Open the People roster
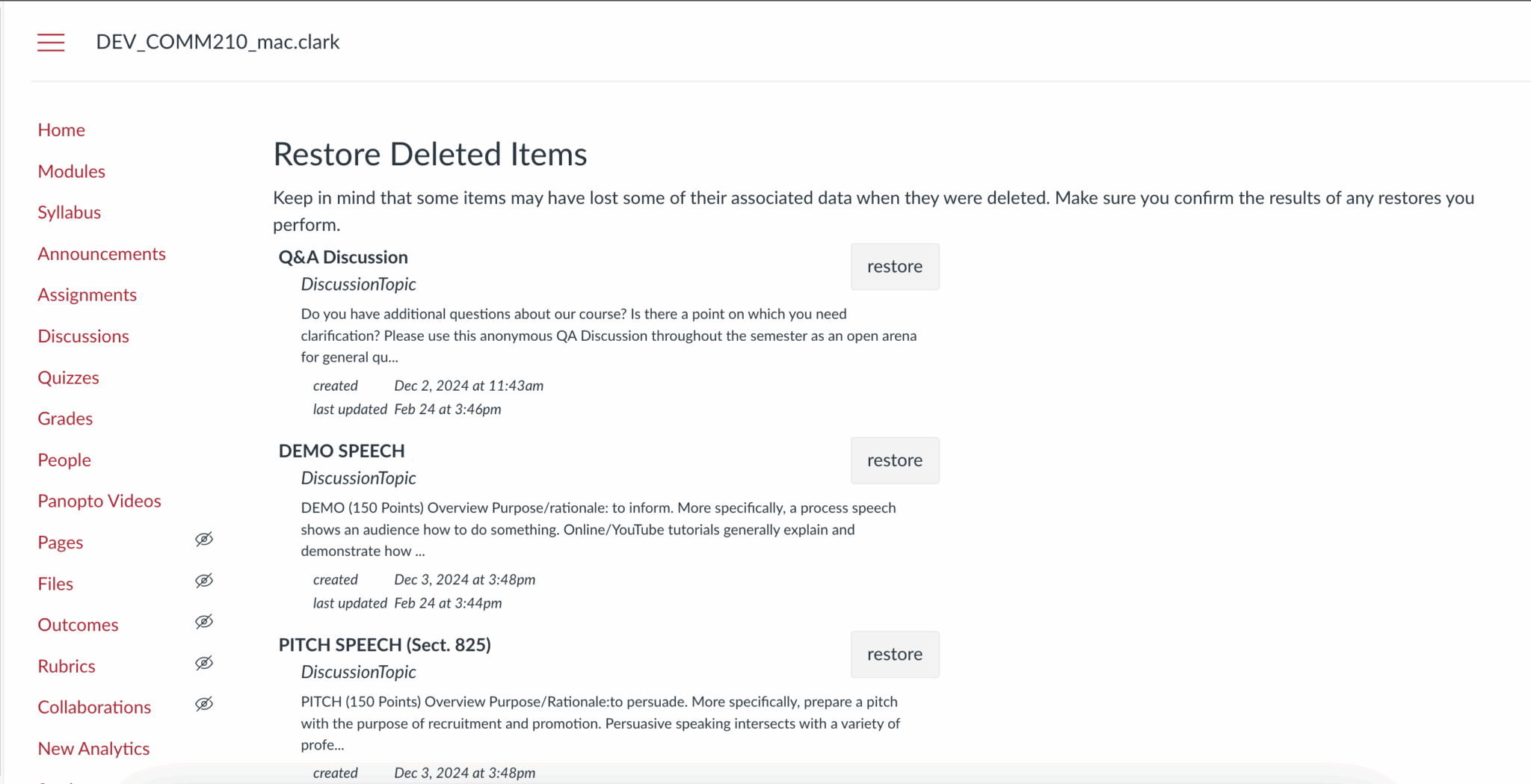Image resolution: width=1531 pixels, height=784 pixels. click(x=64, y=459)
